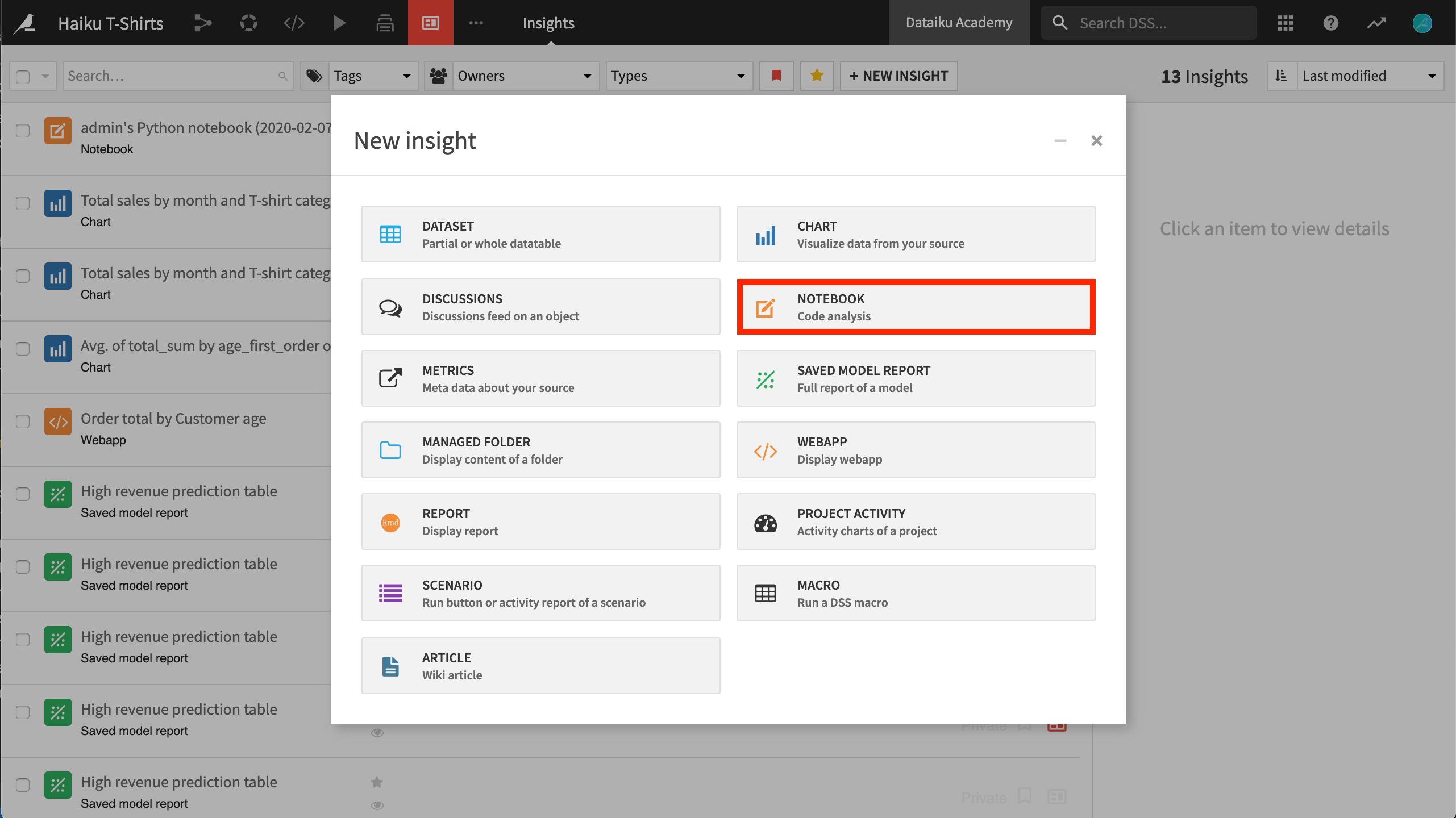Open the activity trend line icon
1456x818 pixels.
(1376, 23)
